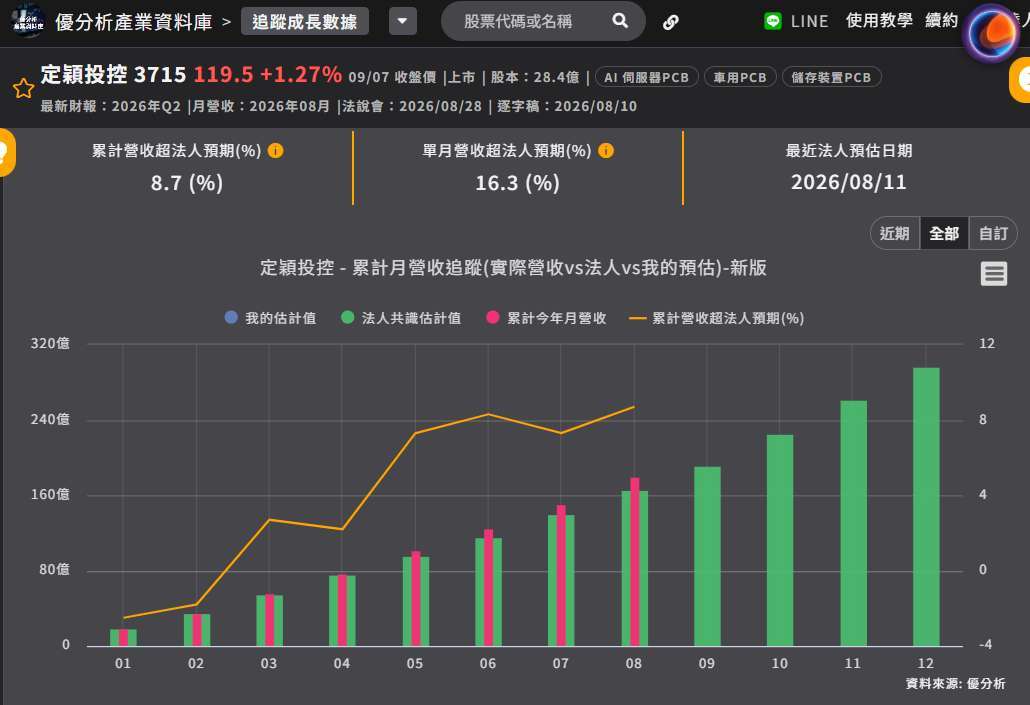The width and height of the screenshot is (1030, 705).
Task: Open chart hamburger menu icon
Action: (x=993, y=273)
